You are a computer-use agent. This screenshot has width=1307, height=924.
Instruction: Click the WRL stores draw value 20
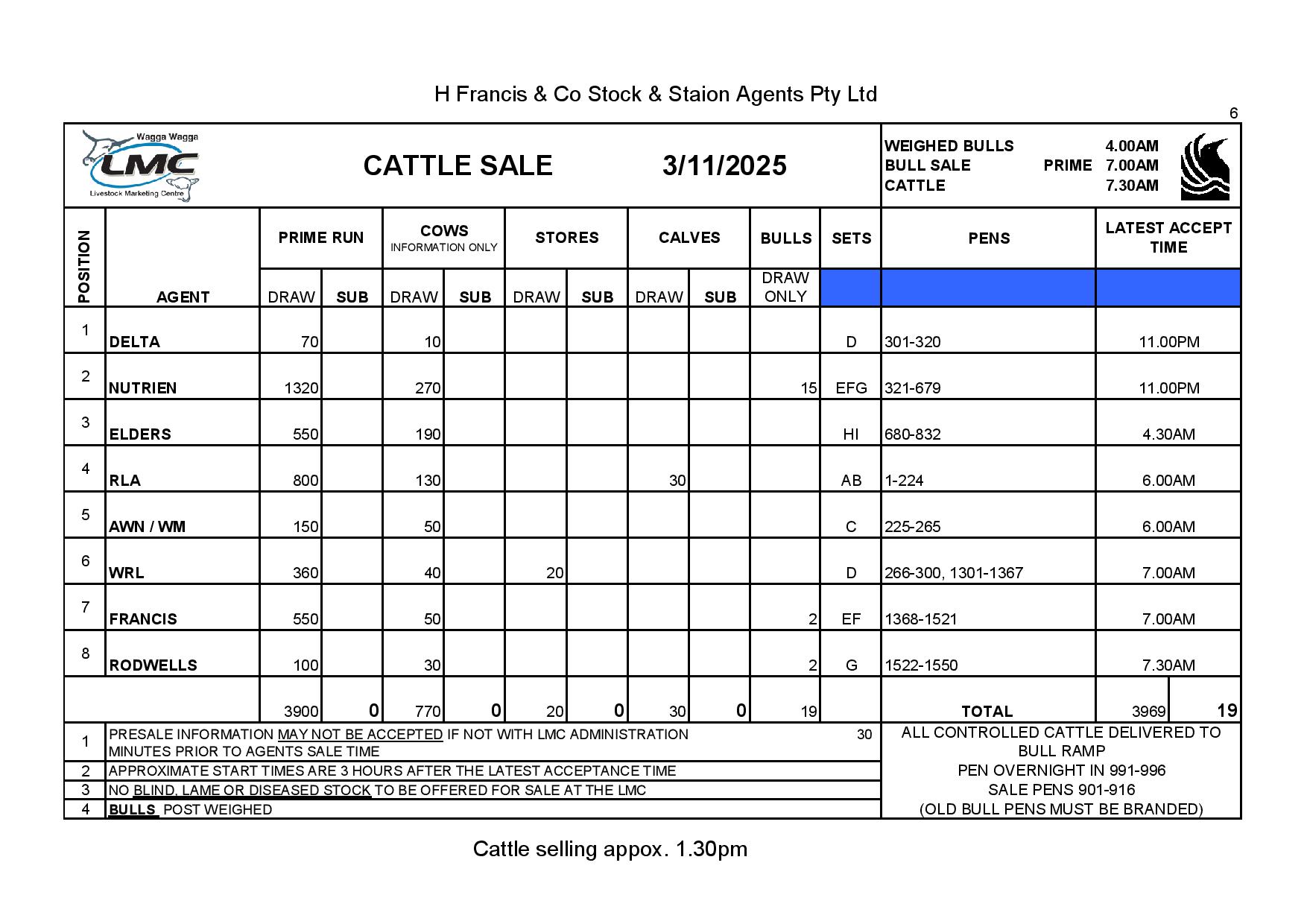click(554, 573)
